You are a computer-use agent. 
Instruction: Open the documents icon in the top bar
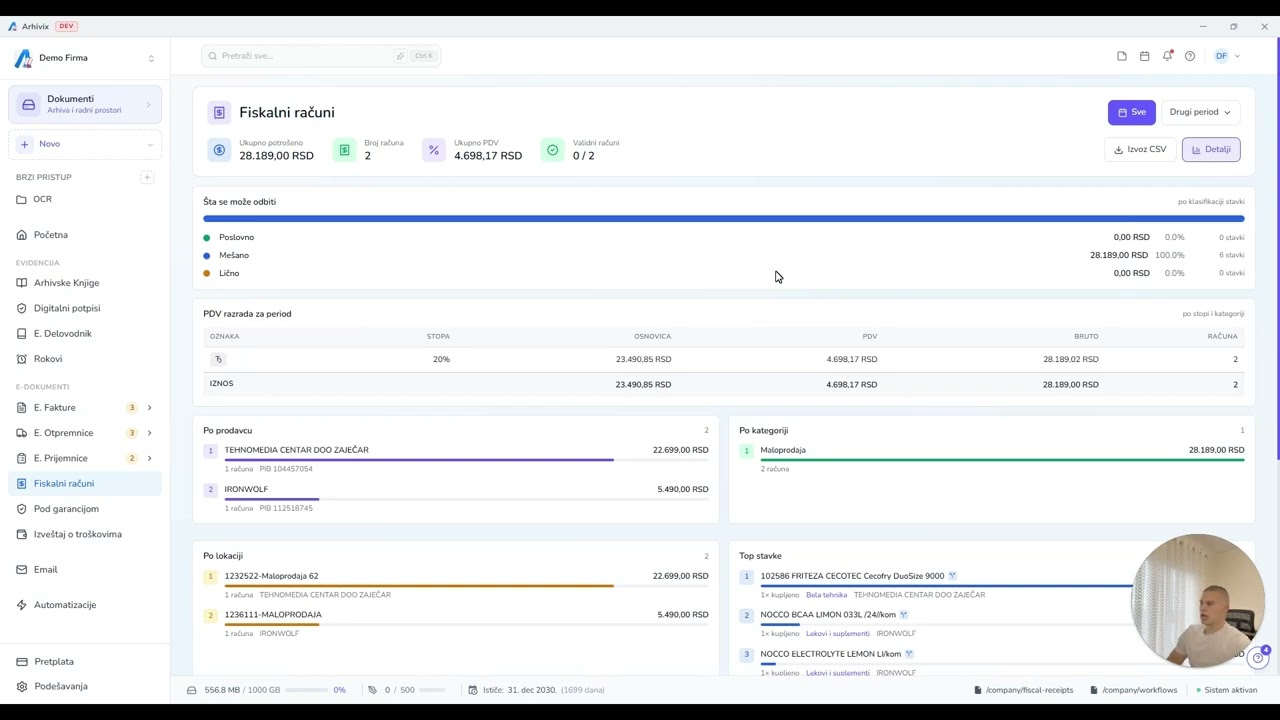pos(1122,56)
